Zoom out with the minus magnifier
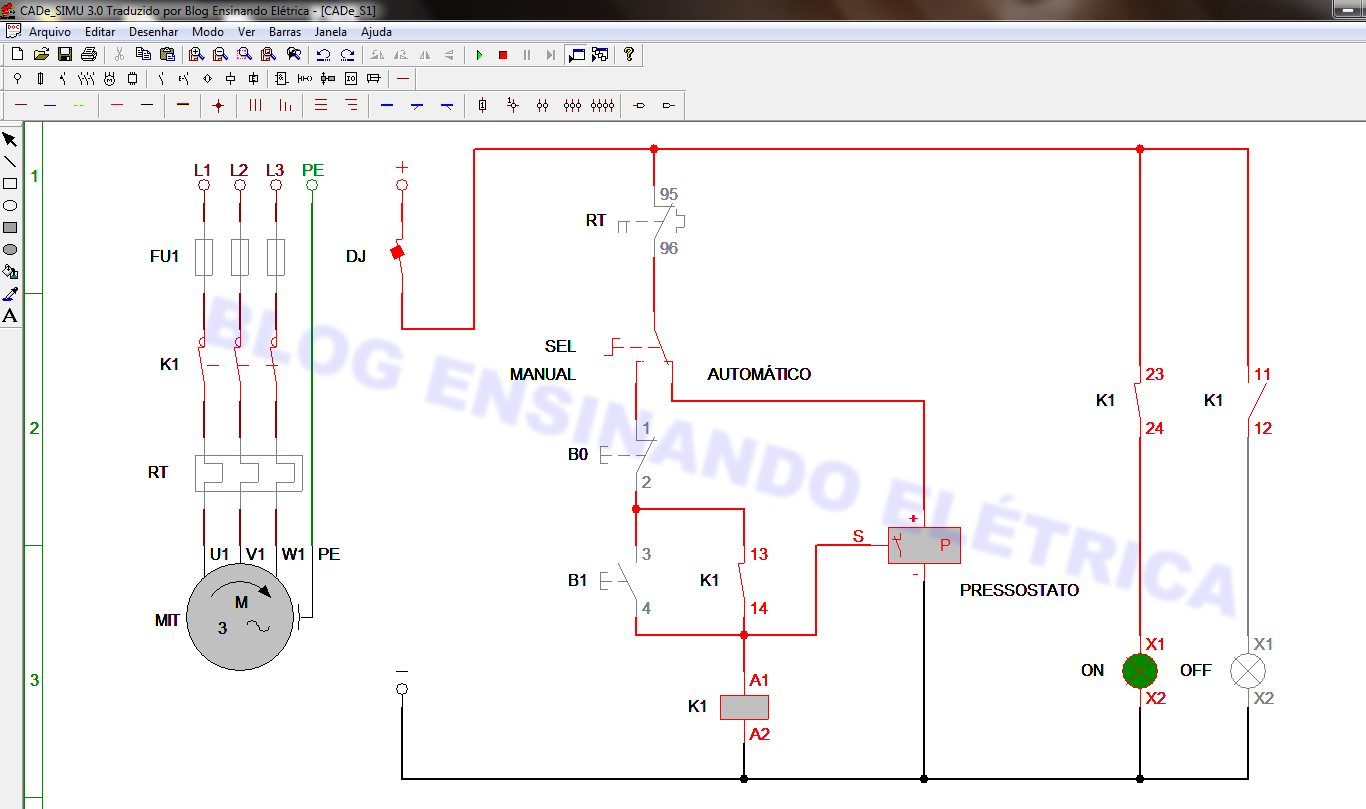Screen dimensions: 1366x809 pyautogui.click(x=221, y=54)
